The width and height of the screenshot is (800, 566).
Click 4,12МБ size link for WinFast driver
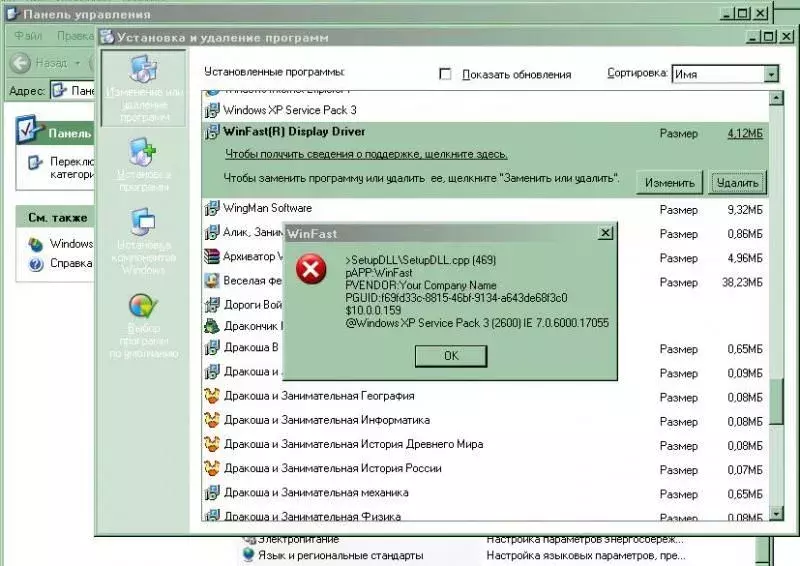(x=745, y=134)
